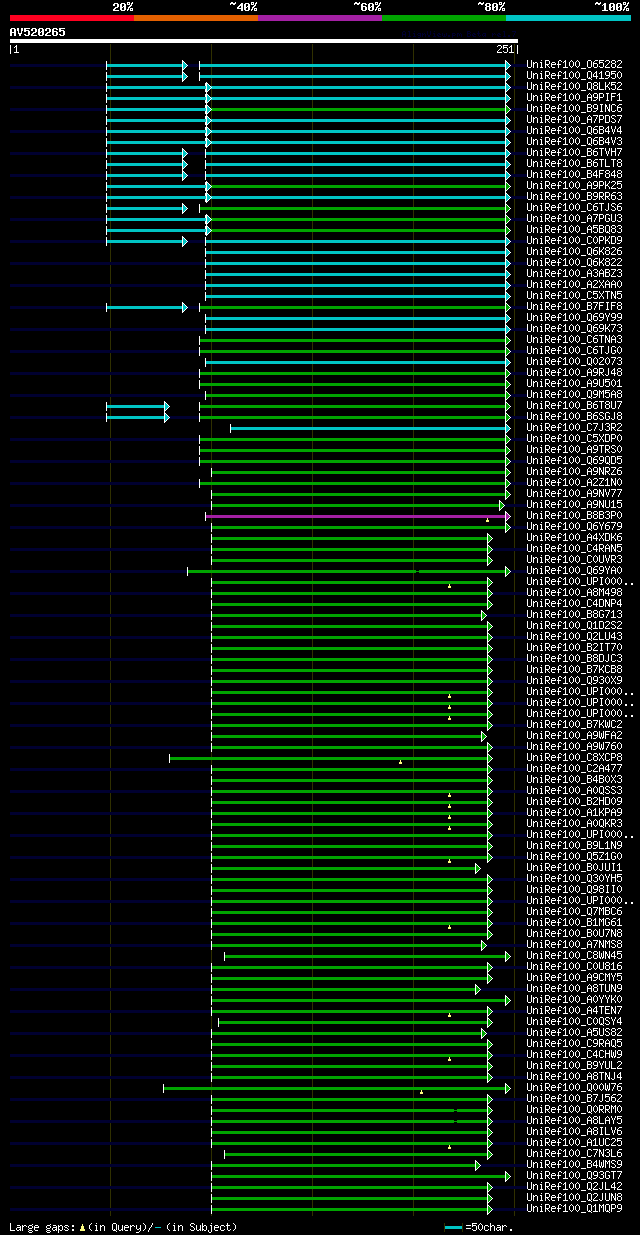Select the UniRef100_Q6B4V4 label
The height and width of the screenshot is (1235, 640).
click(574, 130)
